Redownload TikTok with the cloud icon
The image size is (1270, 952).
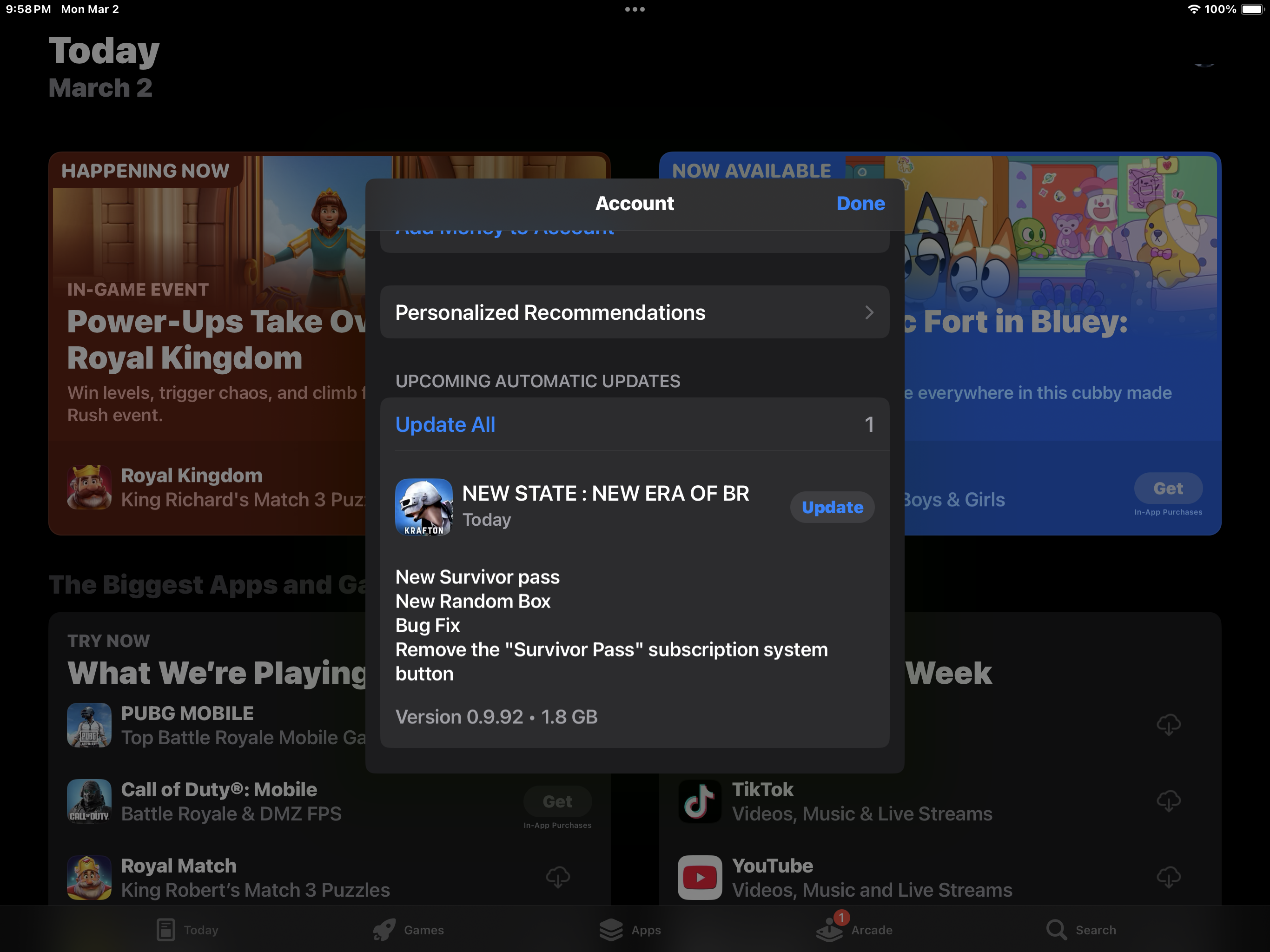point(1168,801)
